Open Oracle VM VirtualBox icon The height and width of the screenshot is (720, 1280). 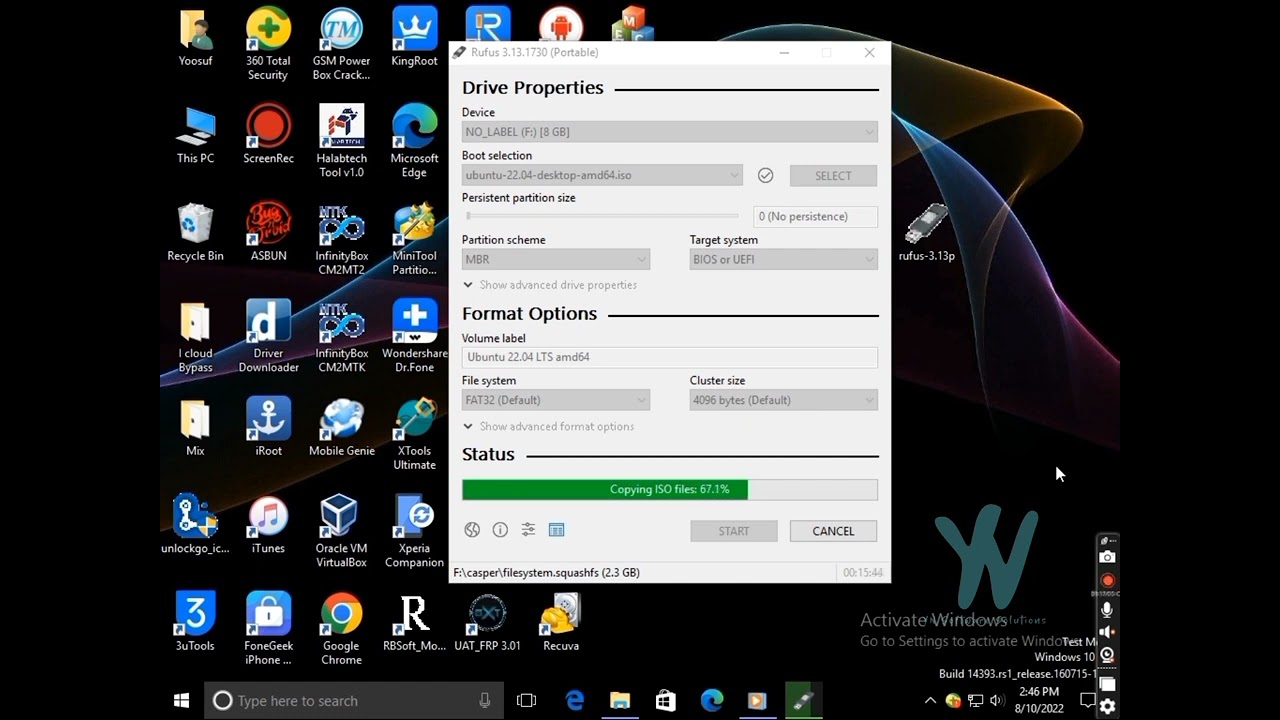point(341,532)
